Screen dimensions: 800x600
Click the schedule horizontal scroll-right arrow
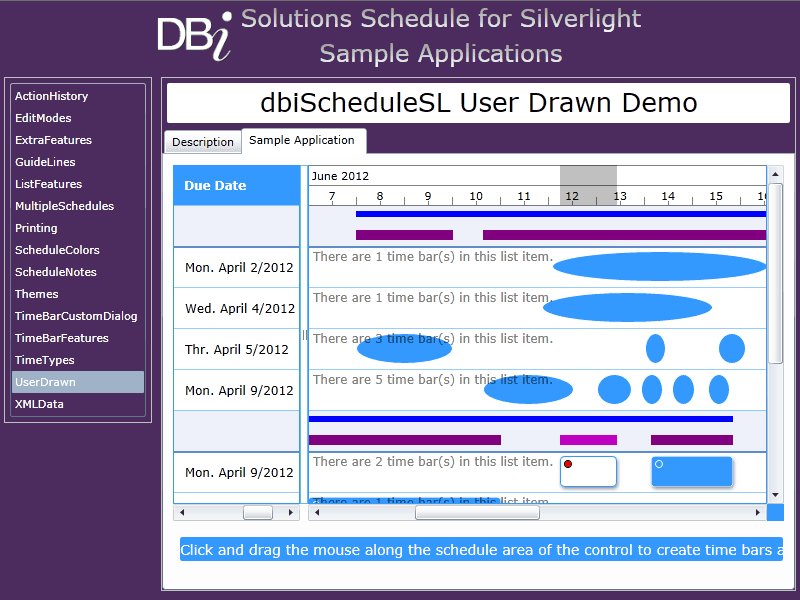pyautogui.click(x=758, y=512)
